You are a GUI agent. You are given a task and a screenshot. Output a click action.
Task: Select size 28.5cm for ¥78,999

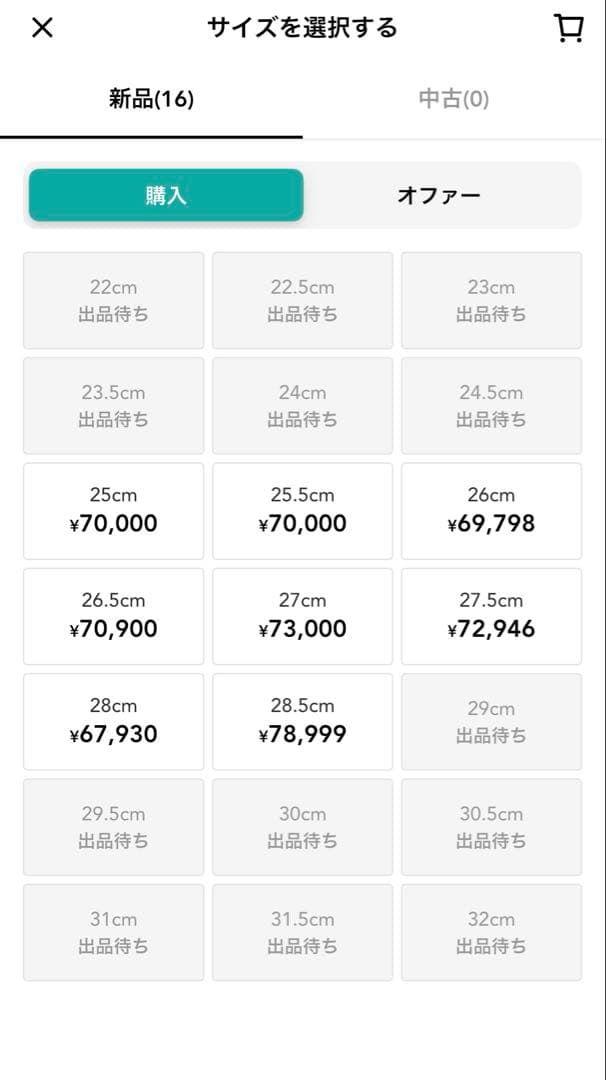pyautogui.click(x=302, y=720)
